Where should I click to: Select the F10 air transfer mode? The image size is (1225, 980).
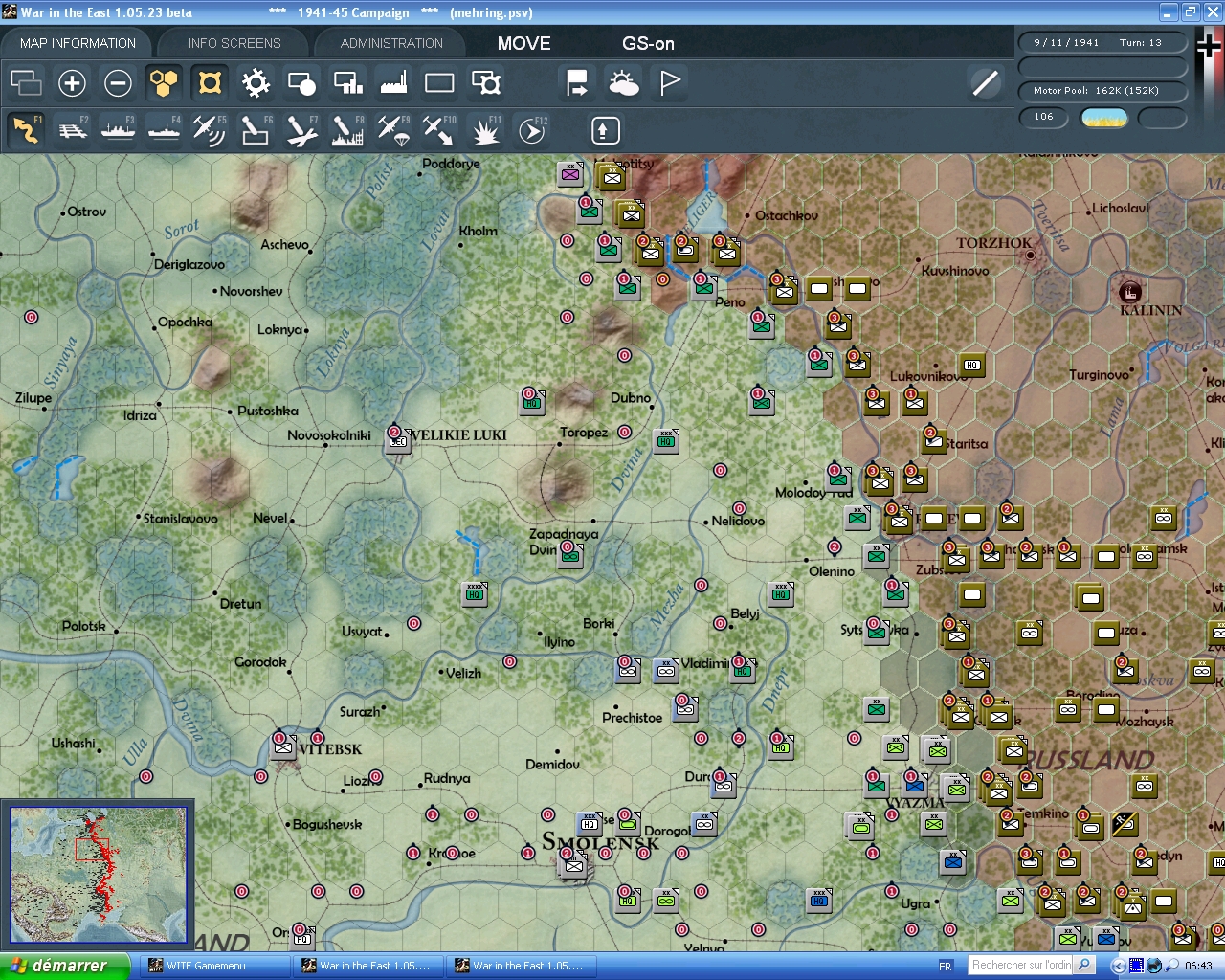439,130
